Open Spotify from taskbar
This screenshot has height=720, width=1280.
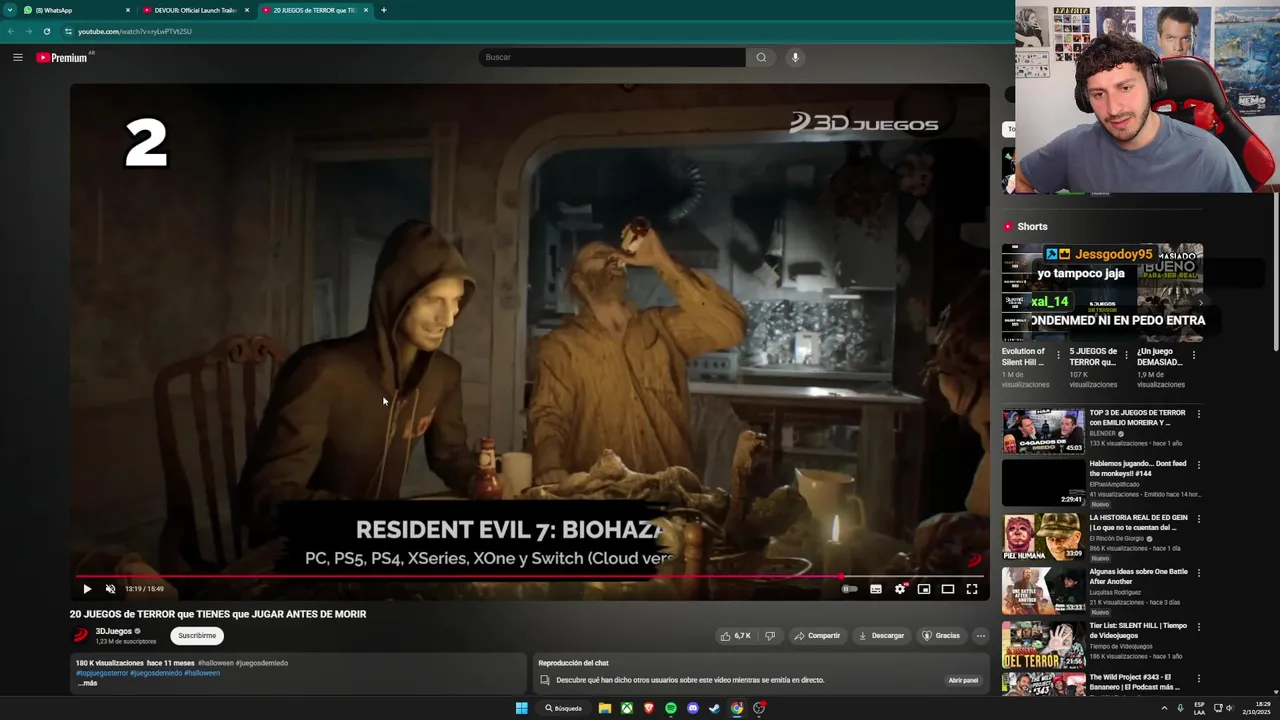pyautogui.click(x=671, y=708)
